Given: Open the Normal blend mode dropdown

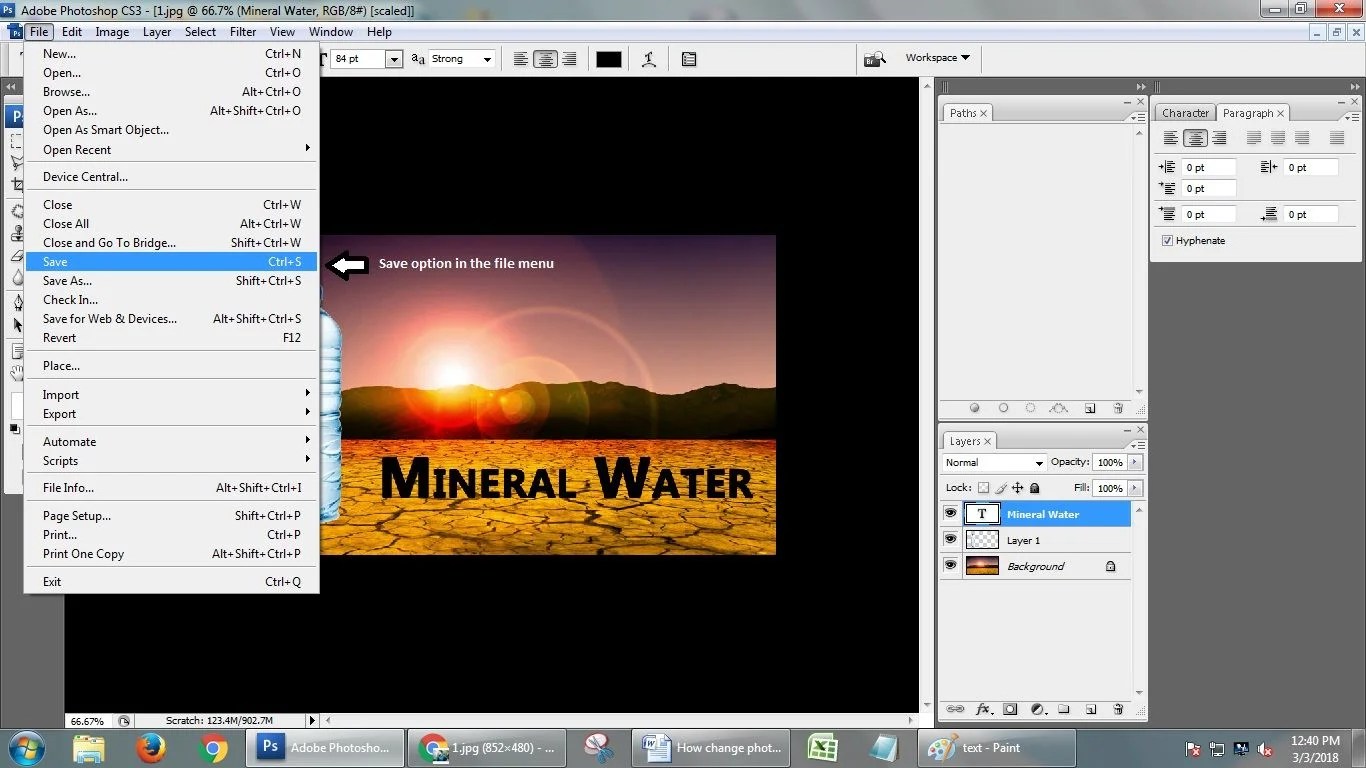Looking at the screenshot, I should [994, 463].
